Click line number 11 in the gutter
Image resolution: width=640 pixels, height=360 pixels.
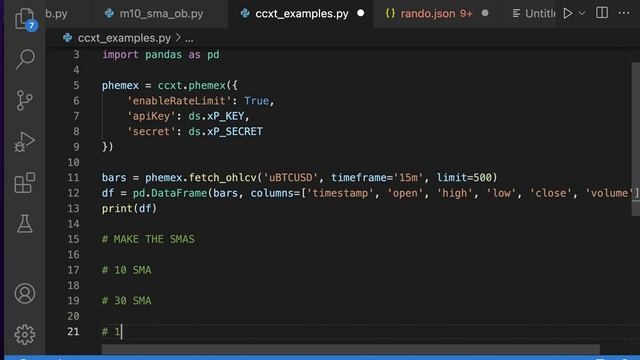(x=73, y=178)
